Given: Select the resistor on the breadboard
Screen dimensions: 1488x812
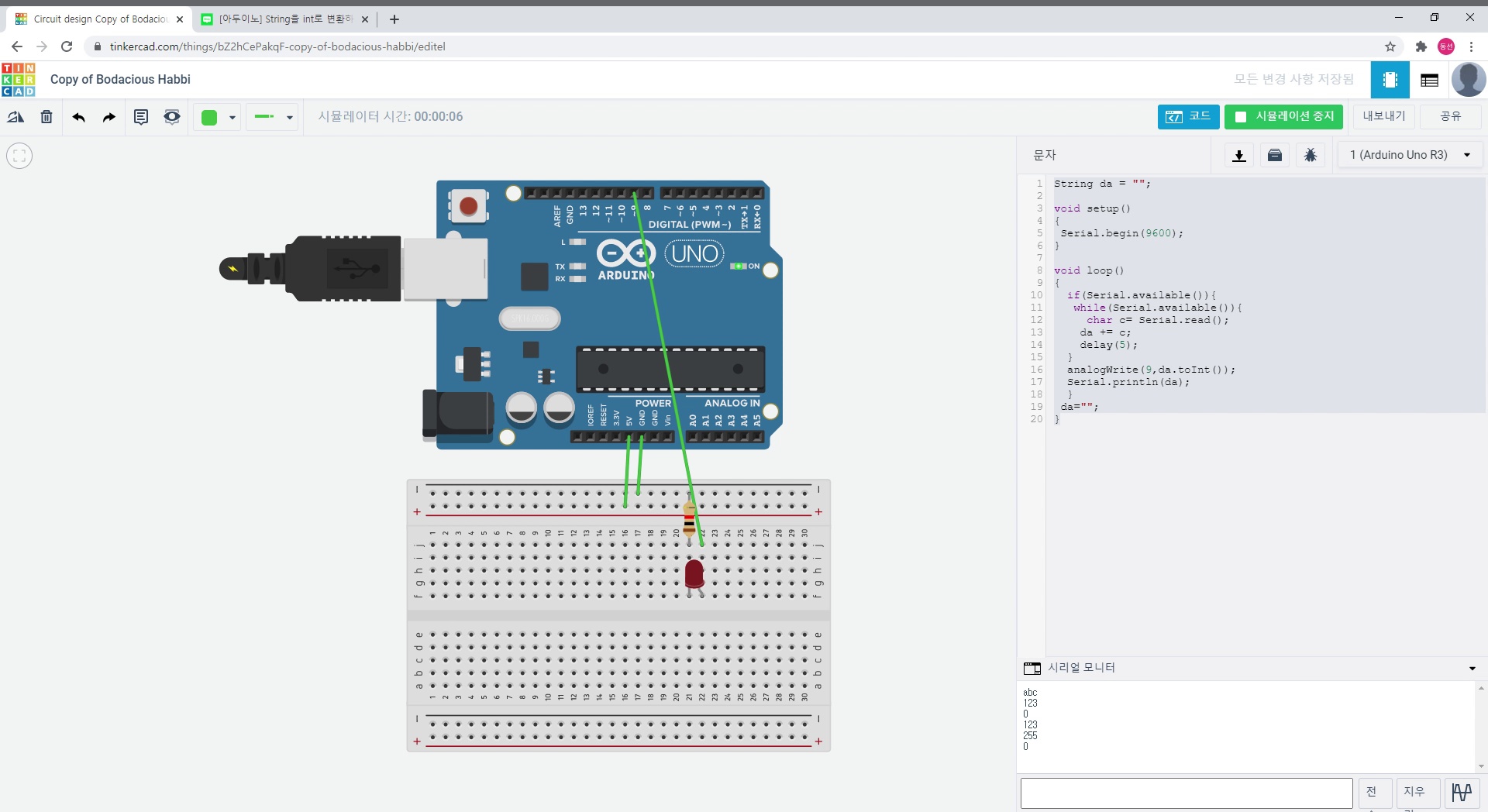Looking at the screenshot, I should click(689, 518).
